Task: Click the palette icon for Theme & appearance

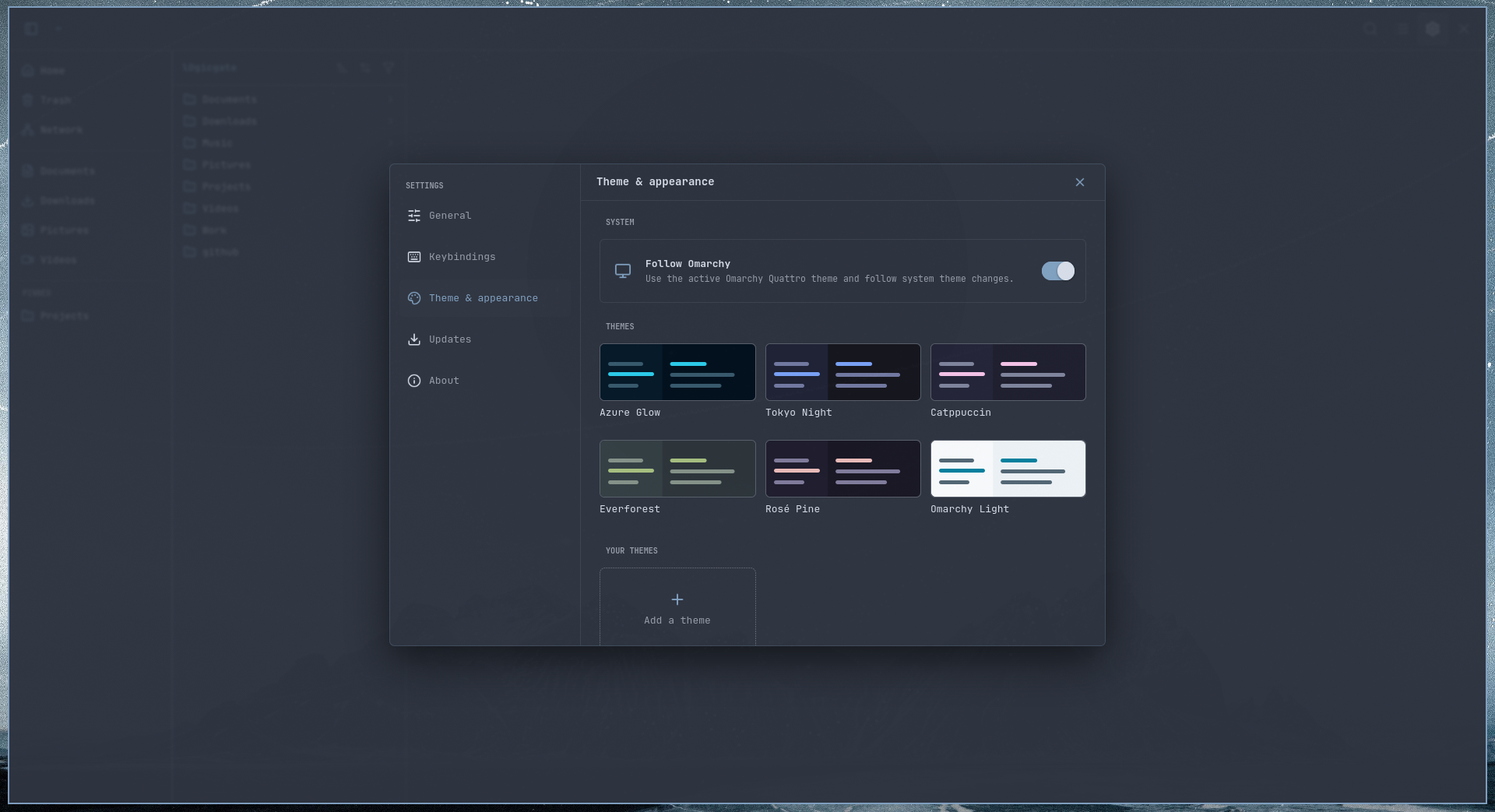Action: tap(414, 298)
